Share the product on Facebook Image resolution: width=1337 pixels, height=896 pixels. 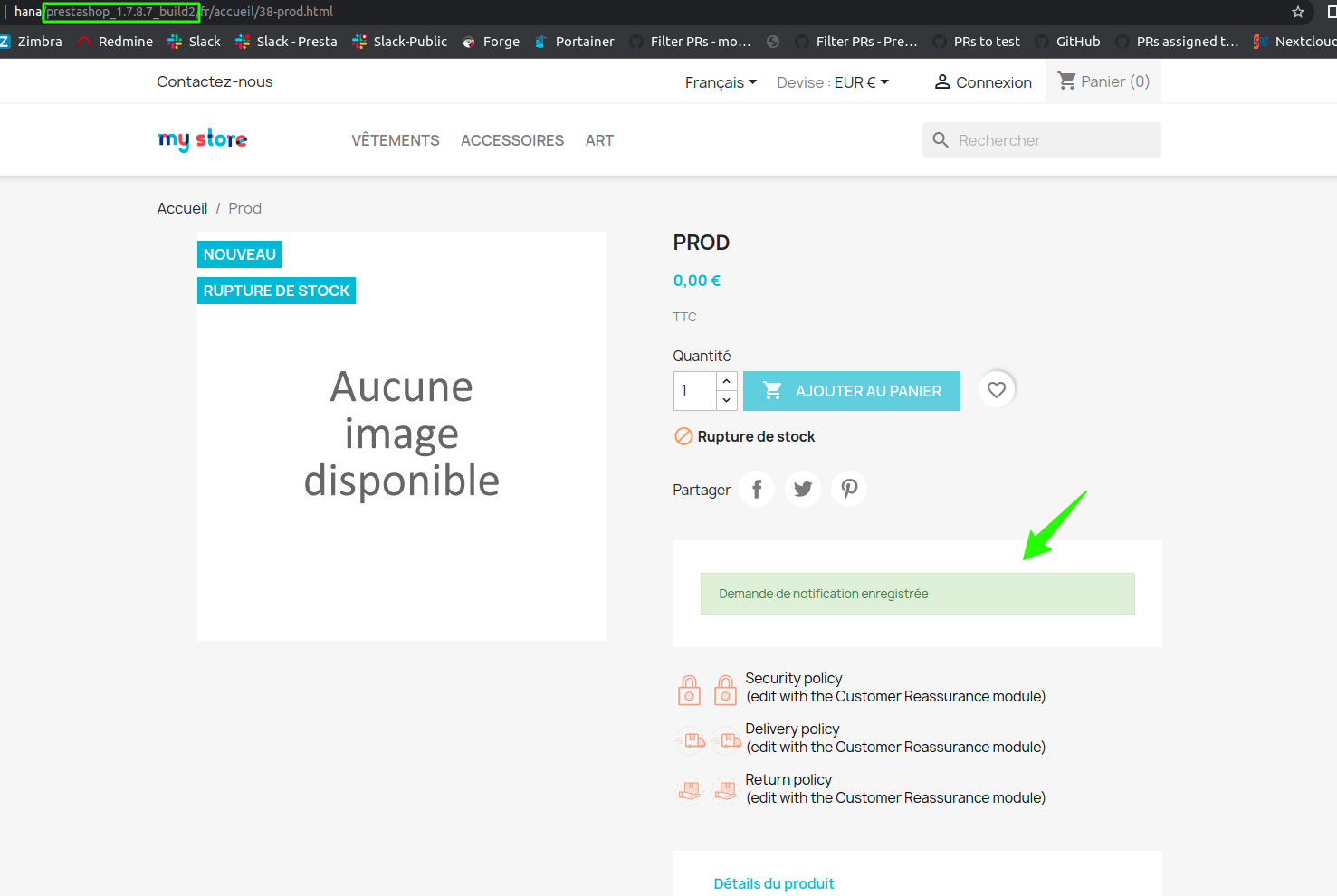(757, 488)
